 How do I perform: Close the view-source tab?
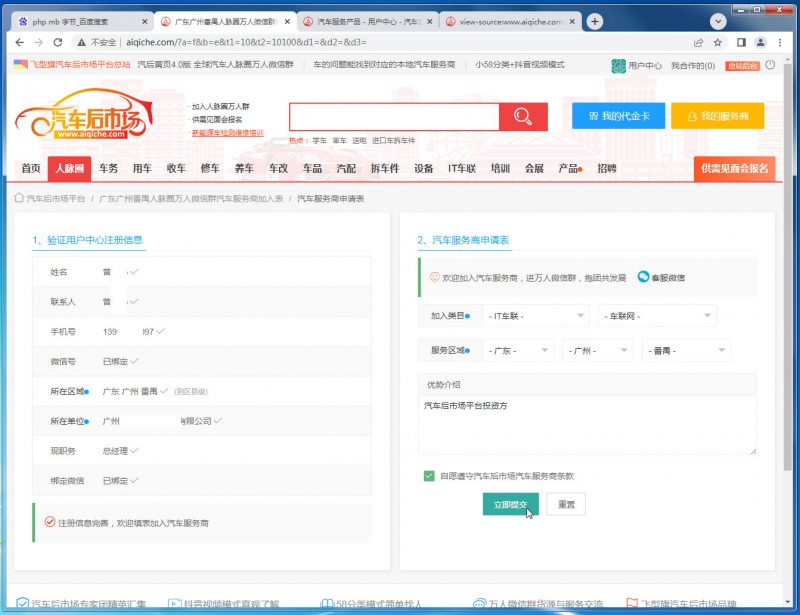point(572,21)
